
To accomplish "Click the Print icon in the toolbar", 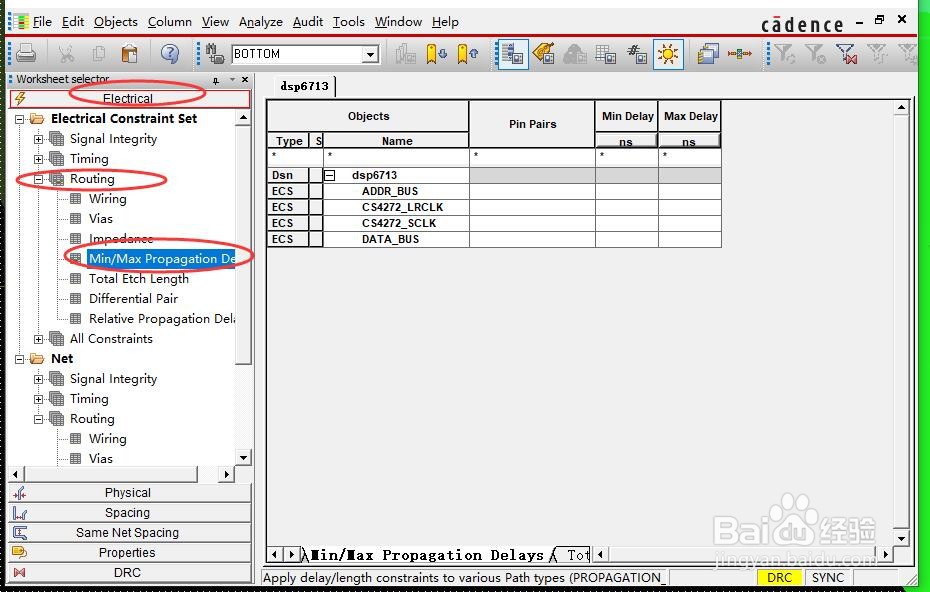I will coord(26,54).
